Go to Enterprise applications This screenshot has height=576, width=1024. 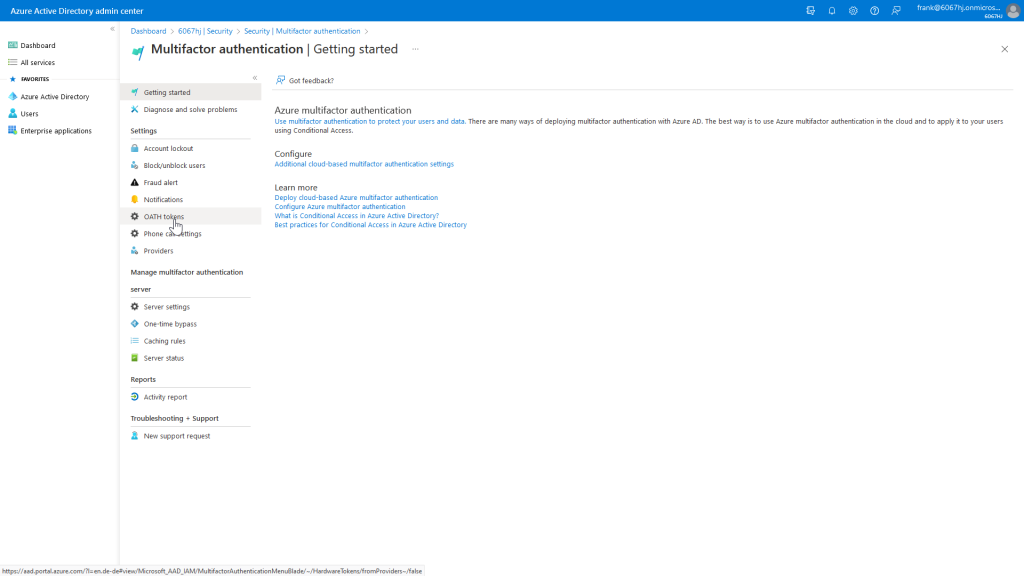coord(55,131)
